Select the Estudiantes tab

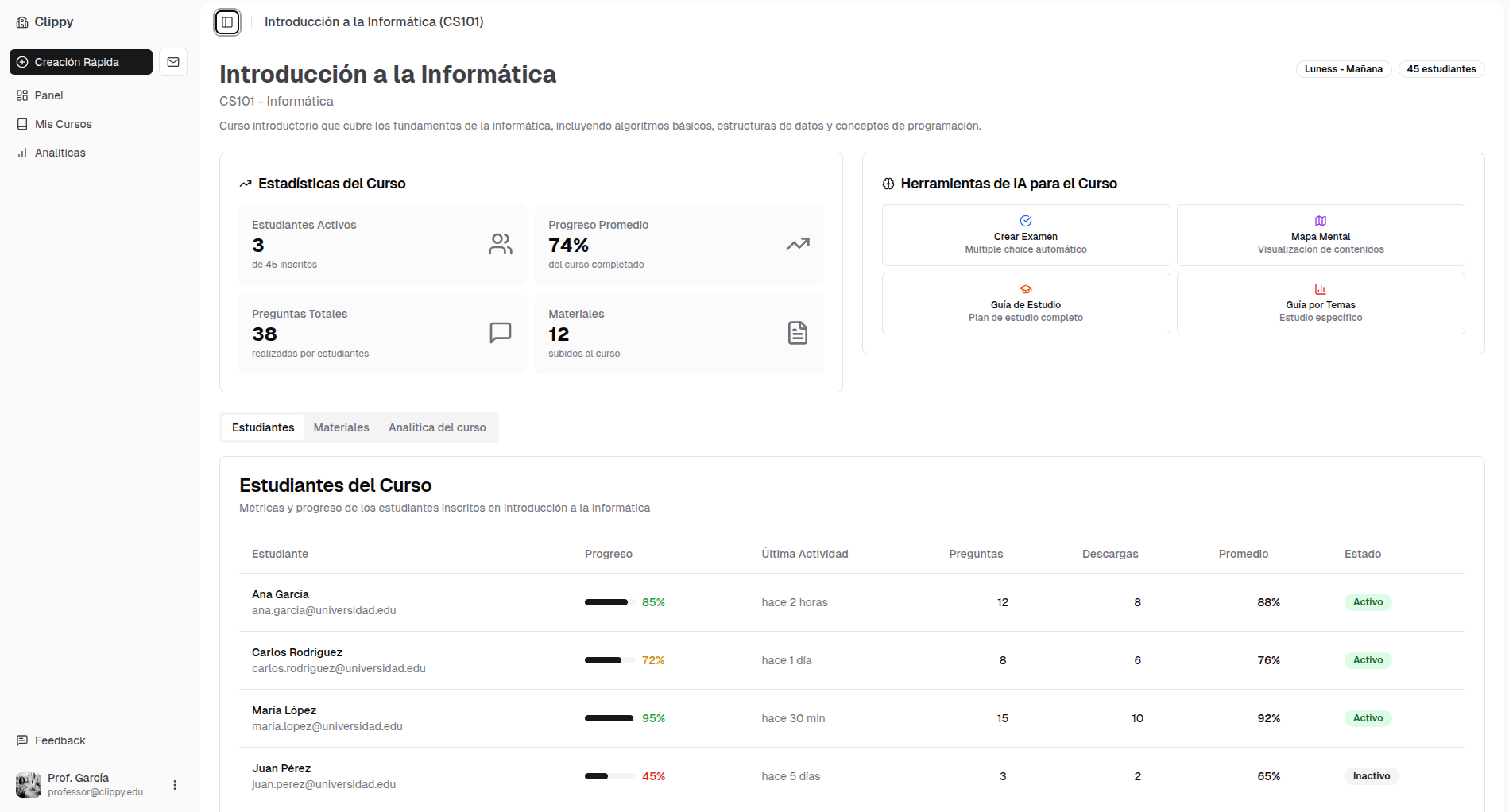click(262, 427)
